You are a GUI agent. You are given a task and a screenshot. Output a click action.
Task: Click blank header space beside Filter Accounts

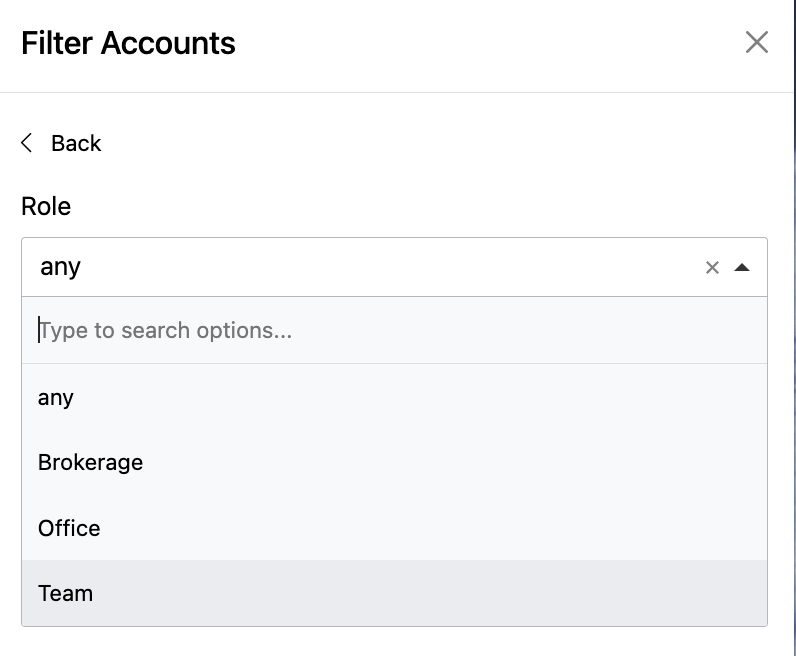click(x=487, y=43)
